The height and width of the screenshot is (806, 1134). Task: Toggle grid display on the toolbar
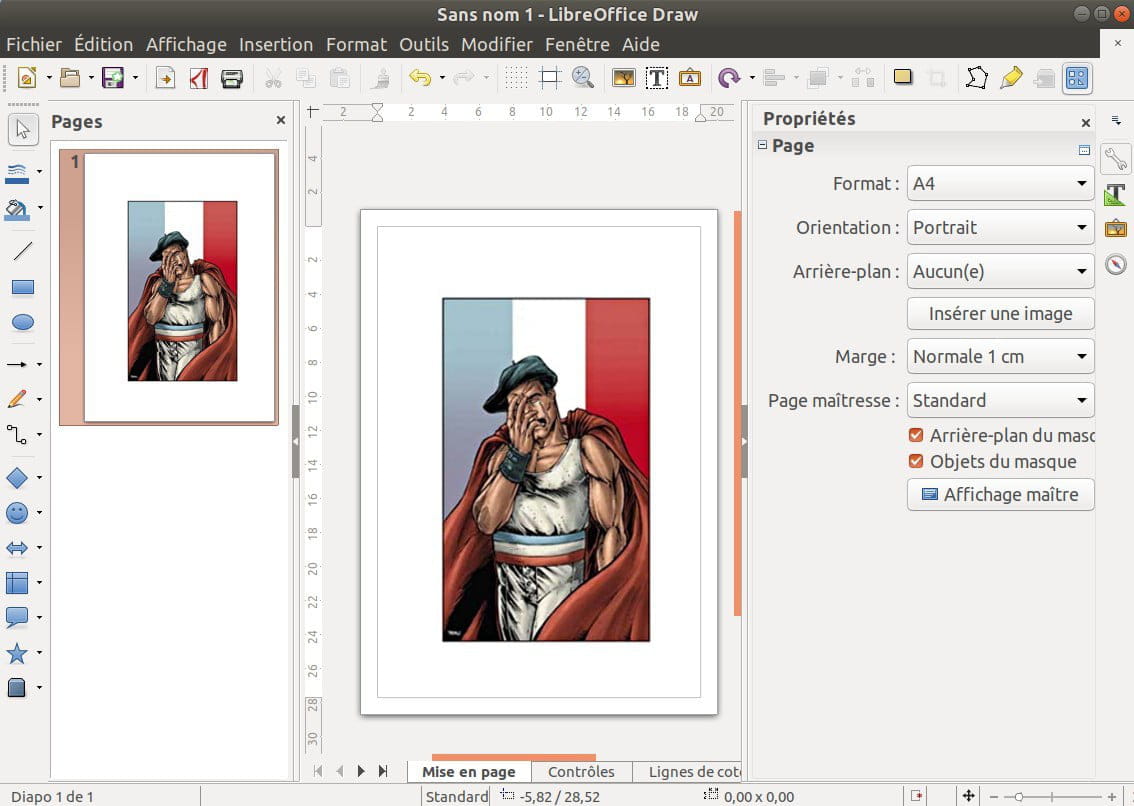tap(516, 77)
